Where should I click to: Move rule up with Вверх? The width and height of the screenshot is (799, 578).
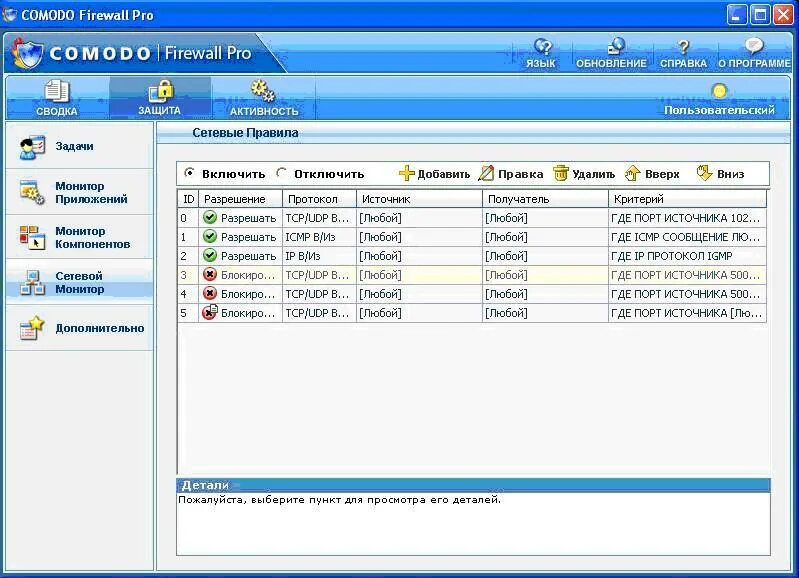(652, 174)
